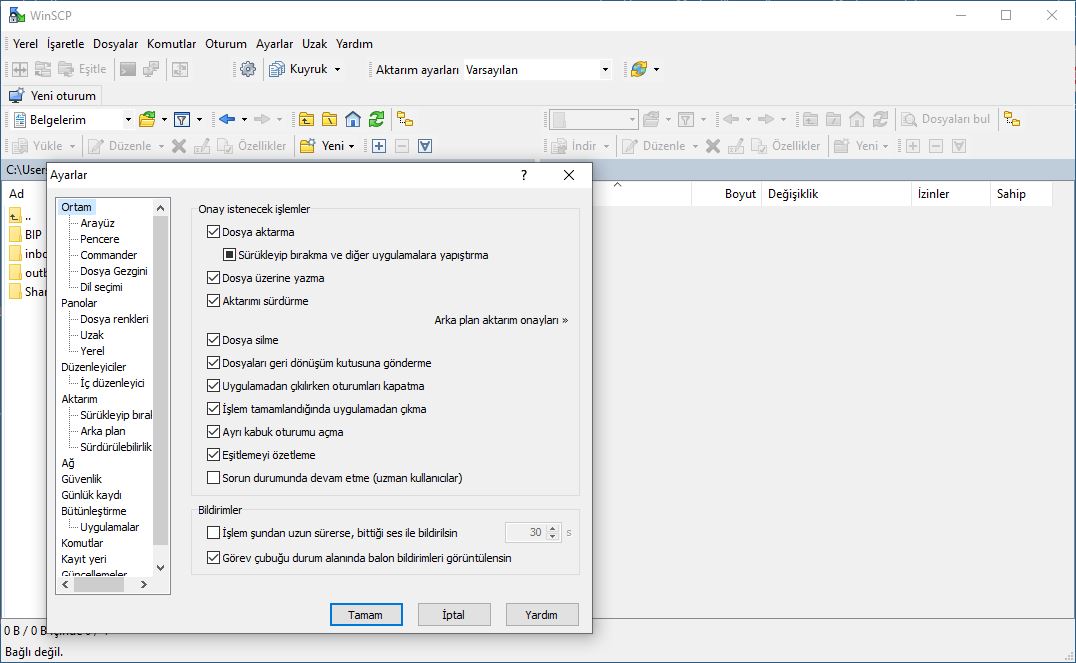
Task: Open the Yerel menu
Action: coord(25,44)
